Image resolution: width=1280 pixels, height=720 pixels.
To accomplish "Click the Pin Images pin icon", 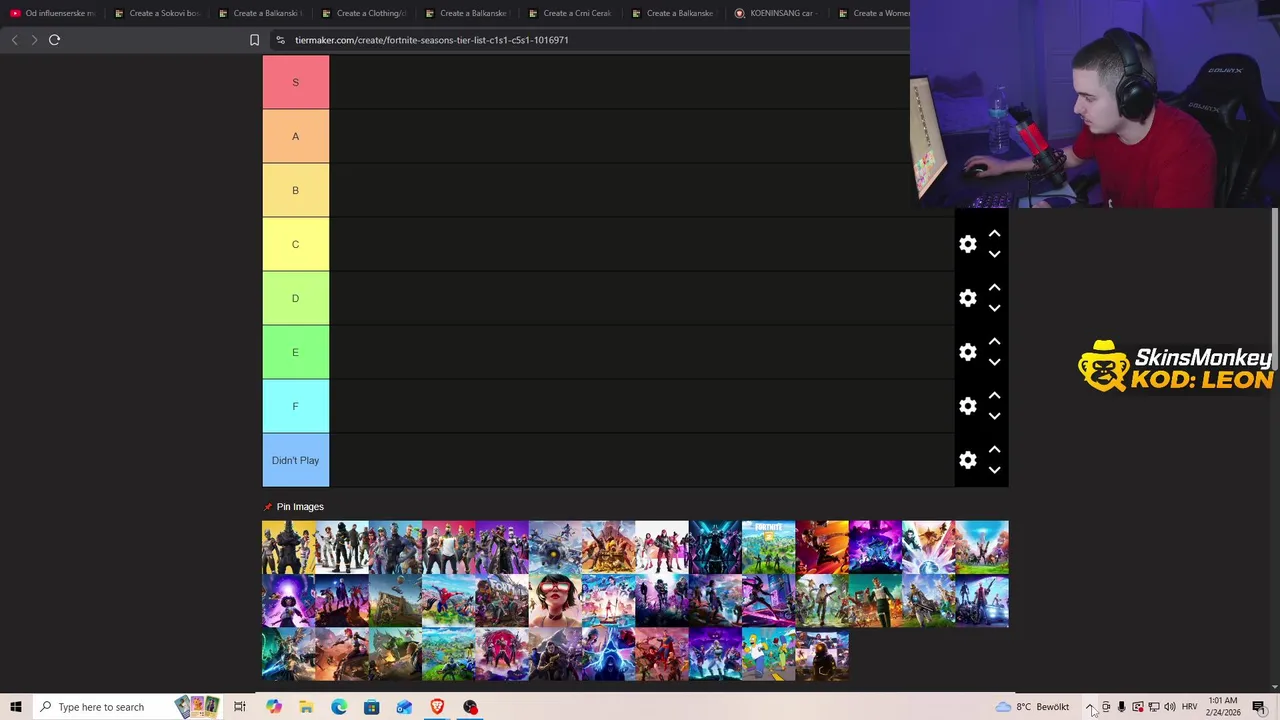I will pos(267,507).
